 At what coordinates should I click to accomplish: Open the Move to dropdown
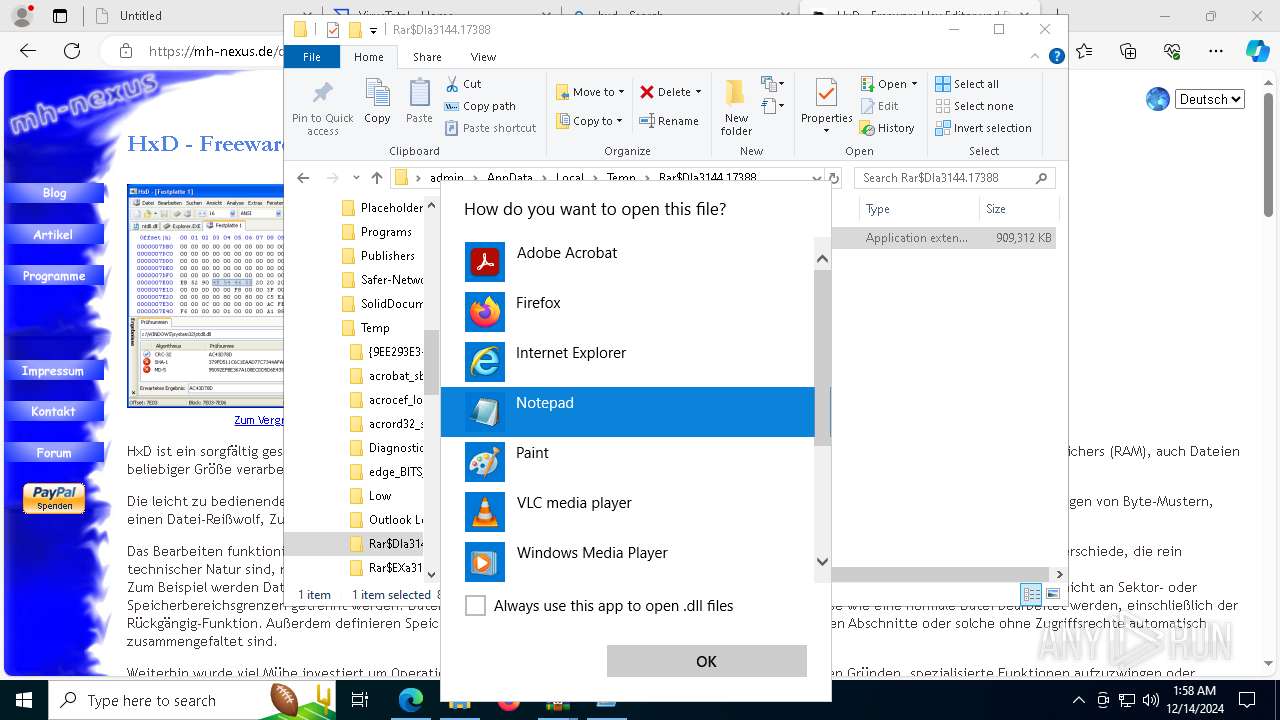(589, 92)
